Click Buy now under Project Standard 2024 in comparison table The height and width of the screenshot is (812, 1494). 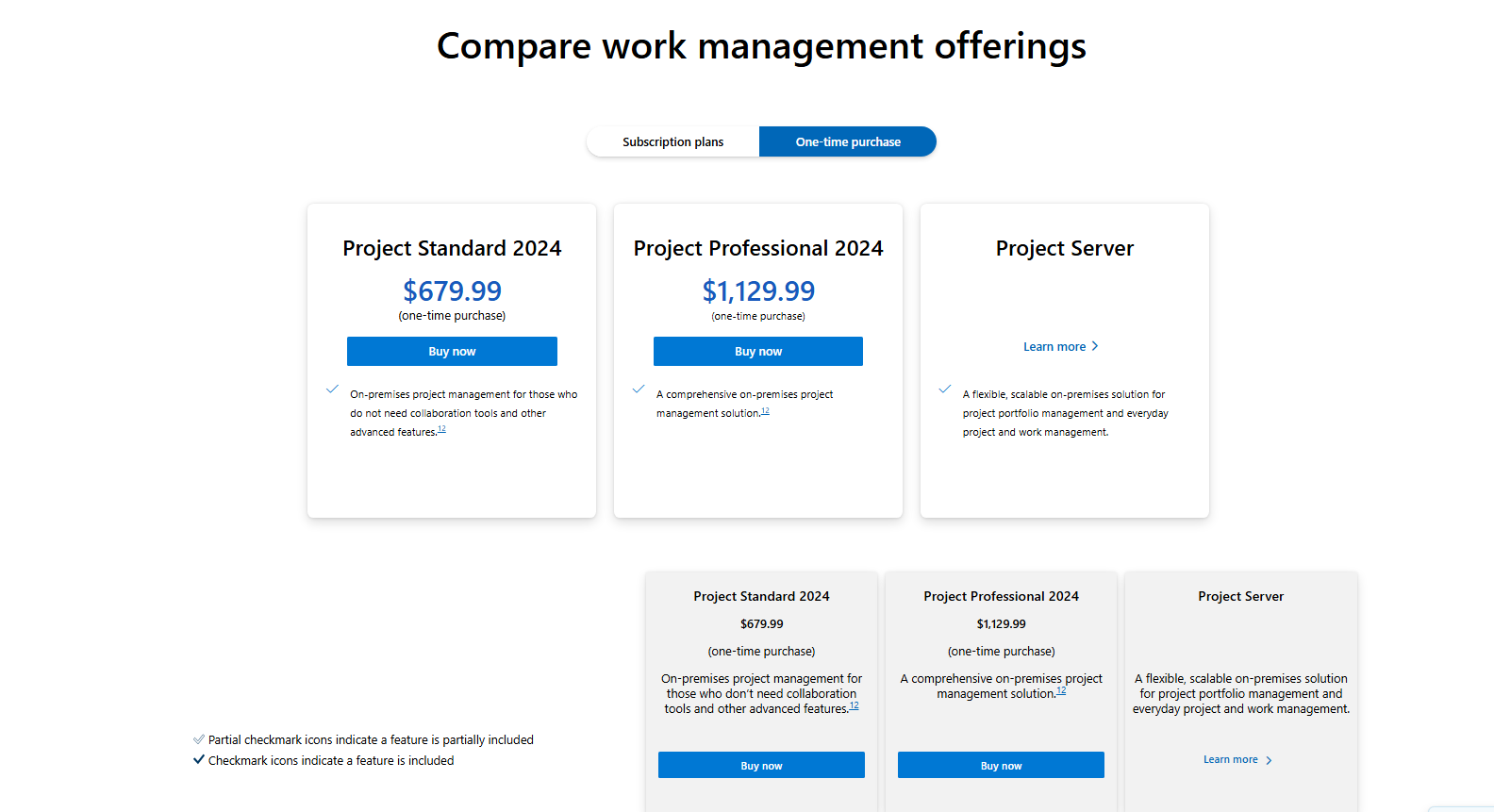761,765
